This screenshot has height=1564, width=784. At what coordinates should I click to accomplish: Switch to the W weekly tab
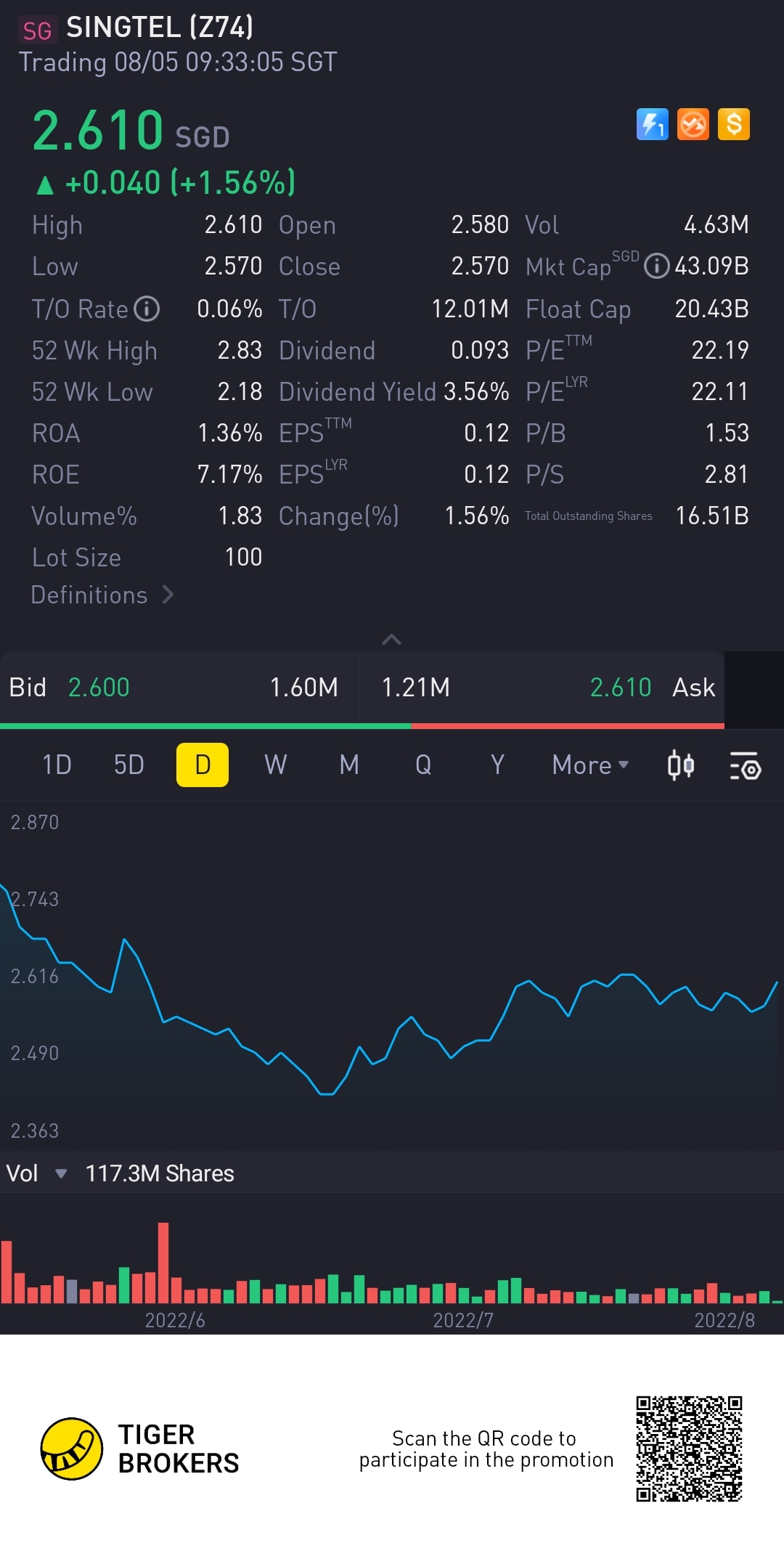click(x=275, y=765)
